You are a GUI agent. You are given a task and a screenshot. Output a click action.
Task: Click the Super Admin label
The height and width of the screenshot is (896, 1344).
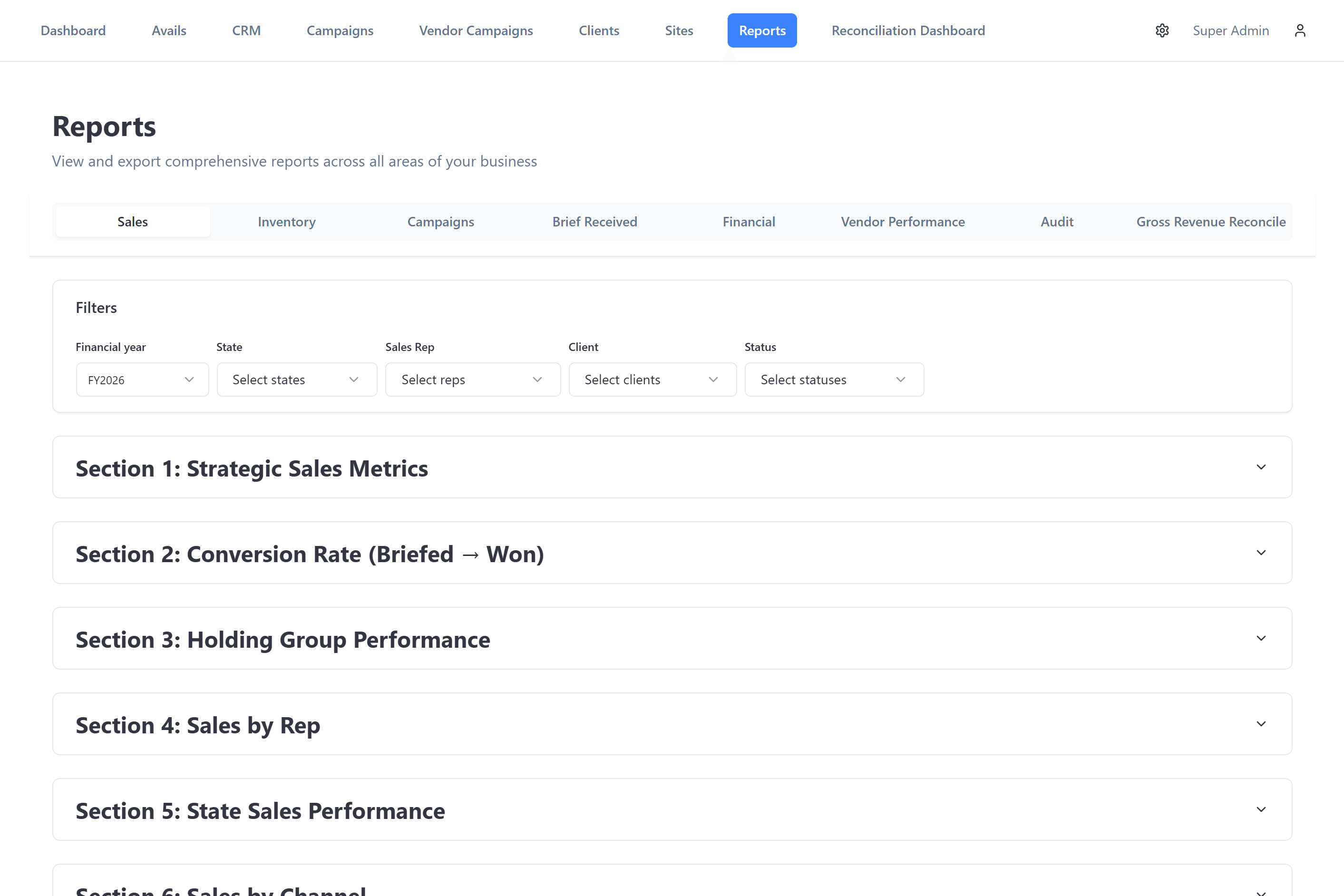1230,30
